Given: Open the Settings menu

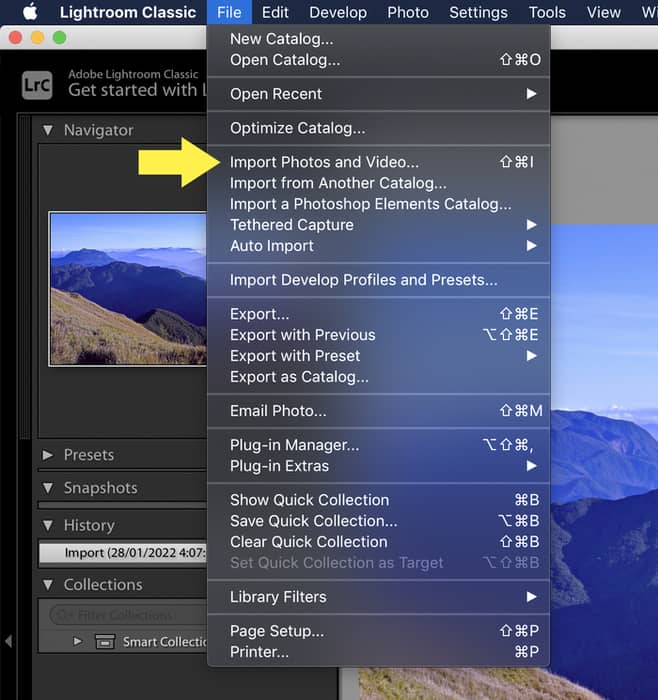Looking at the screenshot, I should click(478, 12).
